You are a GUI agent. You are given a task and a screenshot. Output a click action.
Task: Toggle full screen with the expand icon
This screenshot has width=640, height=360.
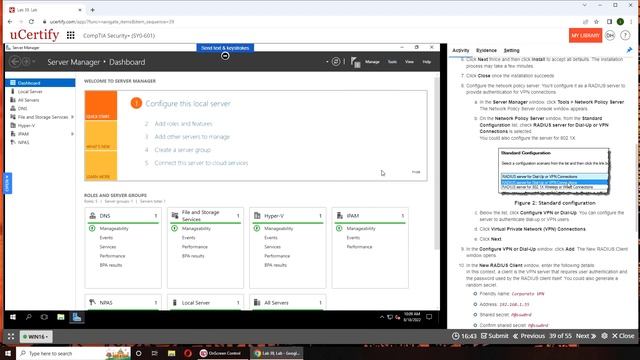click(x=11, y=336)
